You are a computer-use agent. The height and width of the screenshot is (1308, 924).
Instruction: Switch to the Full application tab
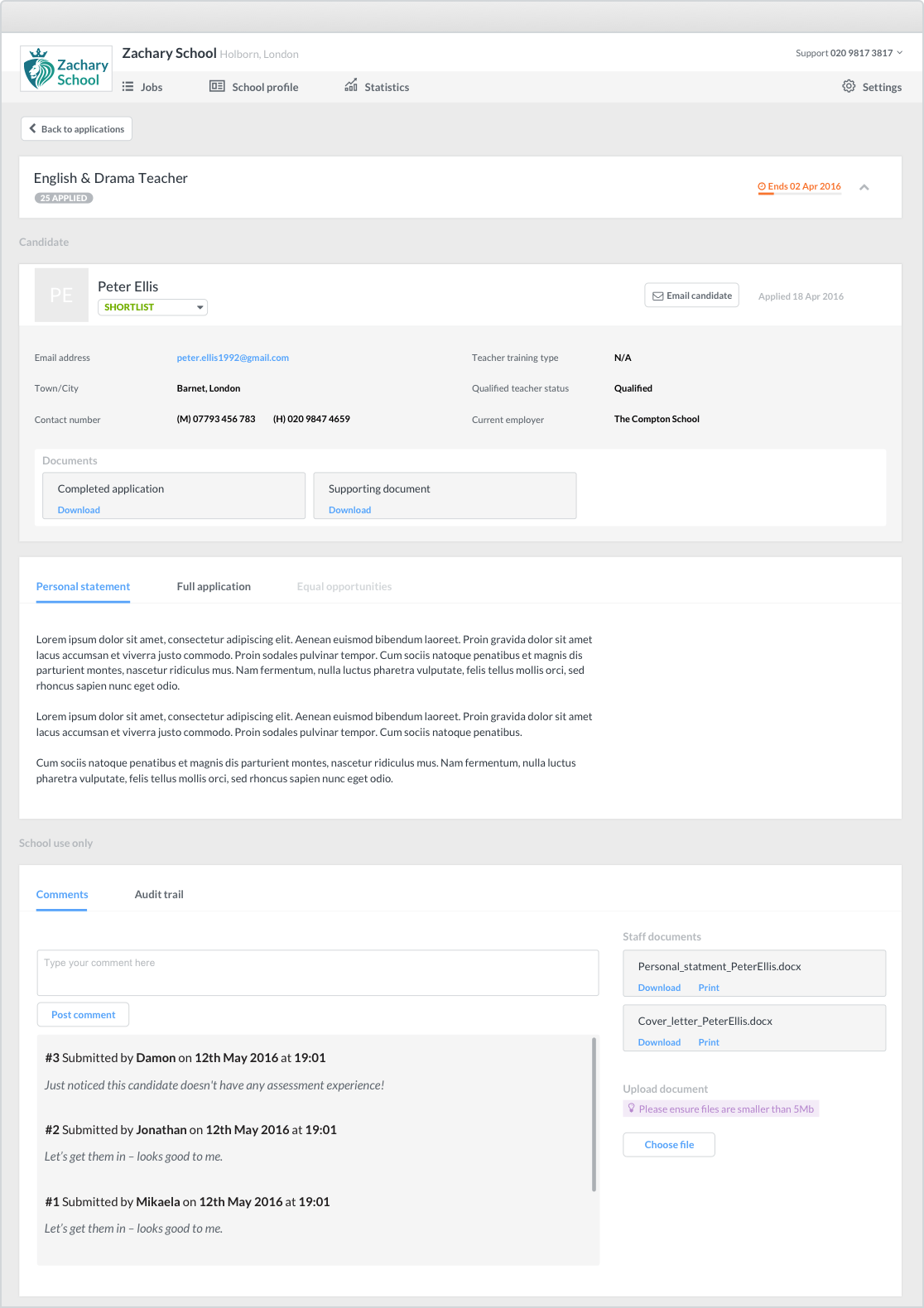[x=214, y=587]
